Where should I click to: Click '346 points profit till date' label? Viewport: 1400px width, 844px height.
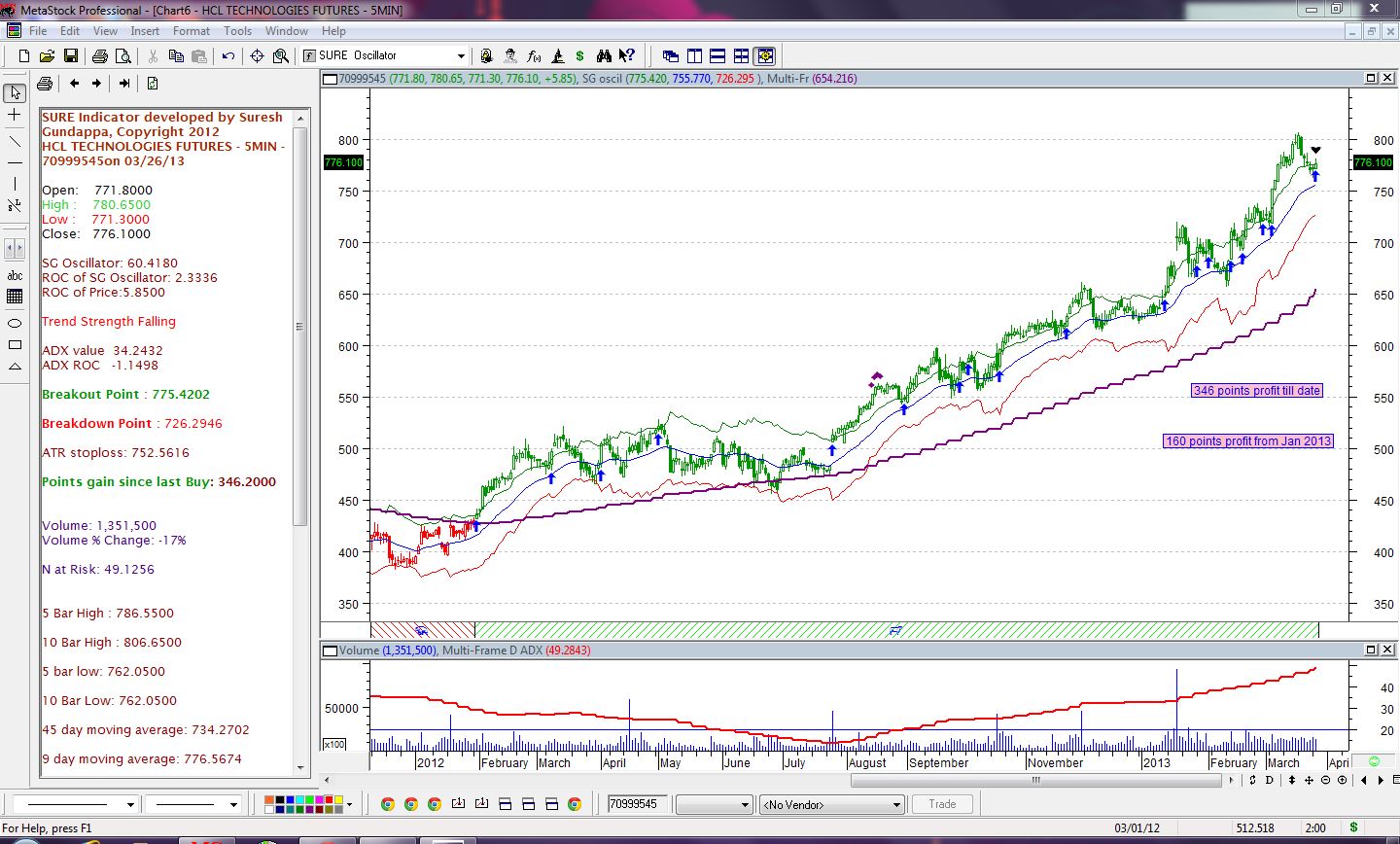1257,391
